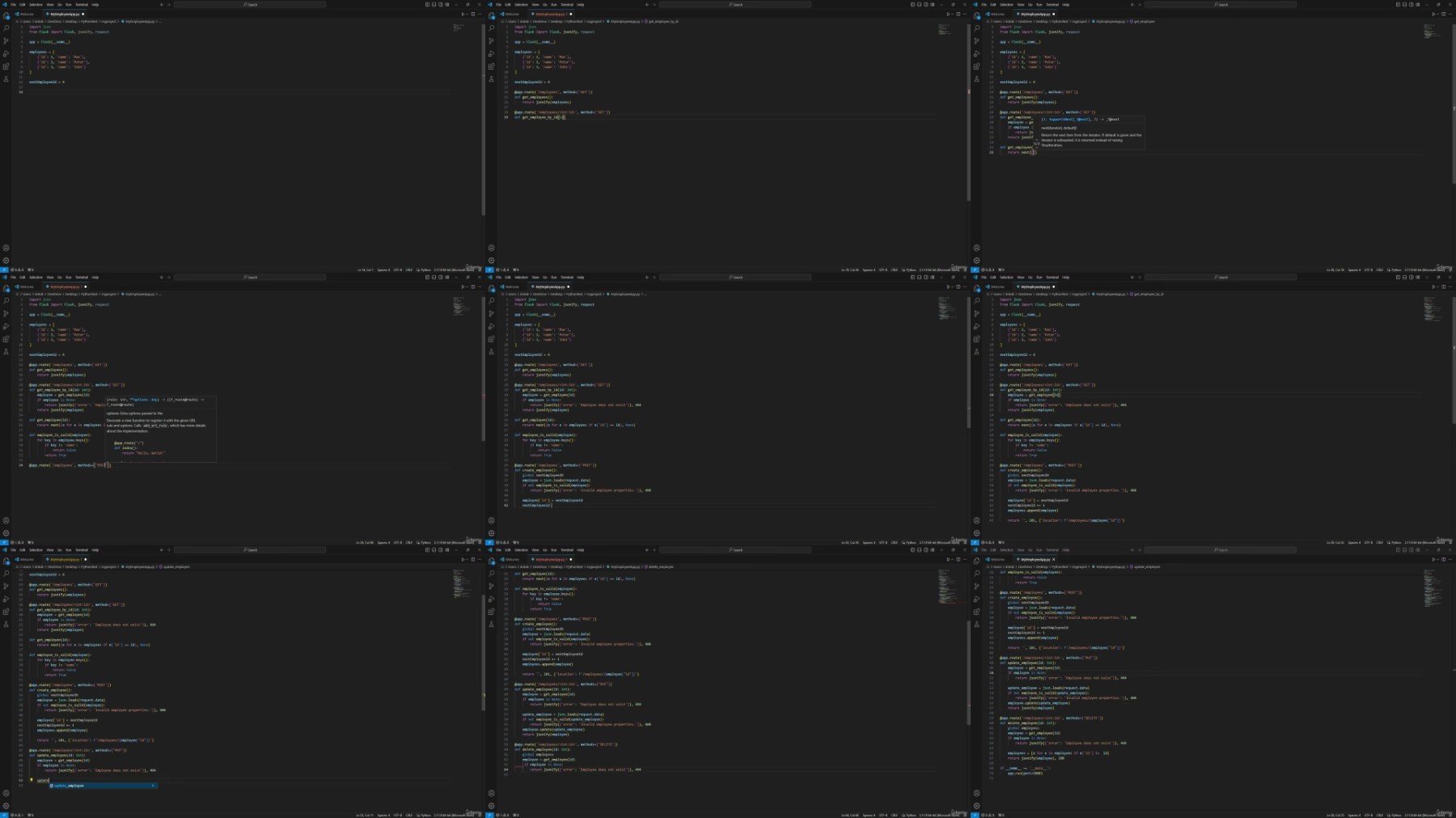The image size is (1456, 818).
Task: Toggle secondary side bar in the app.run window
Action: (1411, 550)
